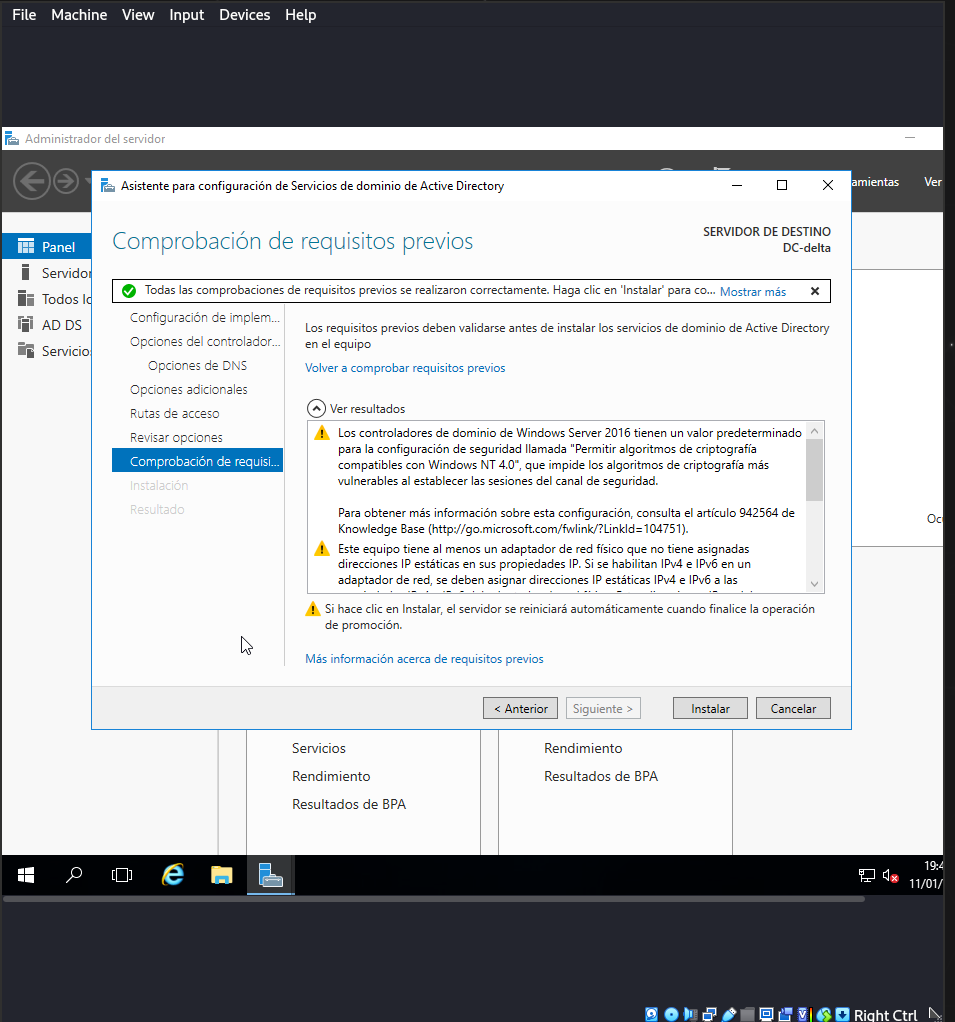Open the taskbar search
Screen dimensions: 955x1022
pos(74,875)
